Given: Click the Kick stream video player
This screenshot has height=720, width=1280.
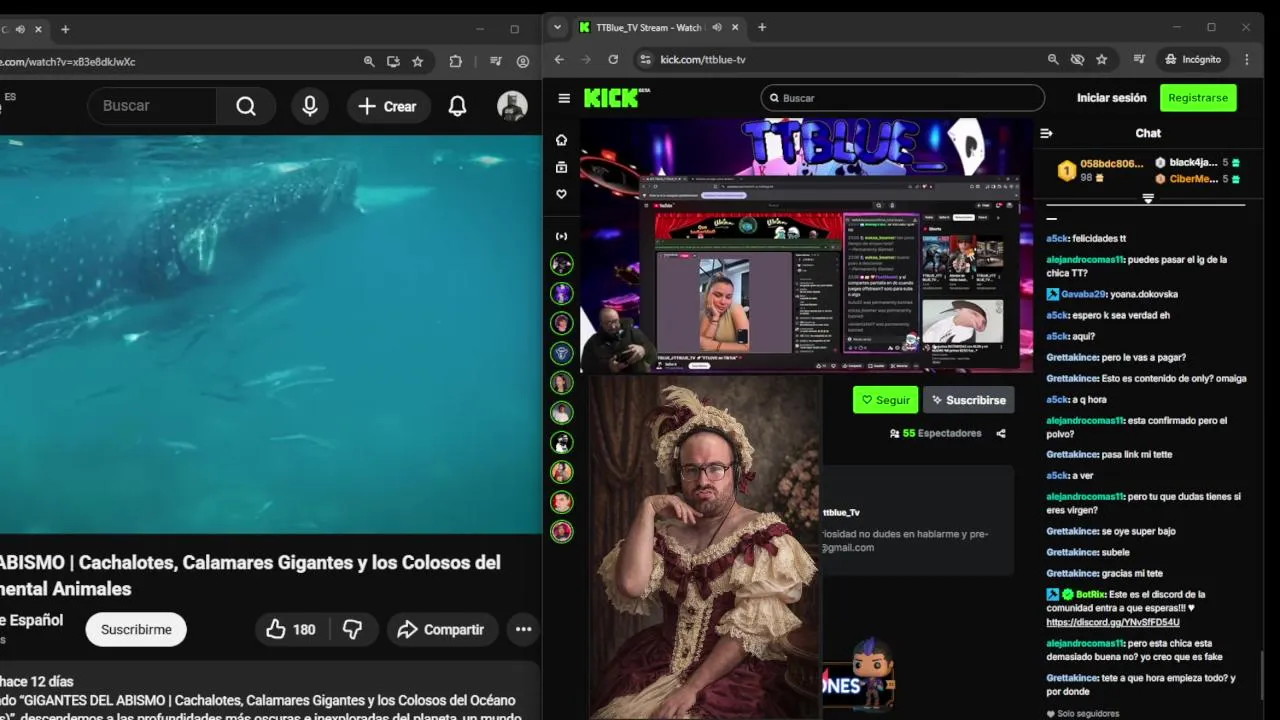Looking at the screenshot, I should pyautogui.click(x=806, y=245).
